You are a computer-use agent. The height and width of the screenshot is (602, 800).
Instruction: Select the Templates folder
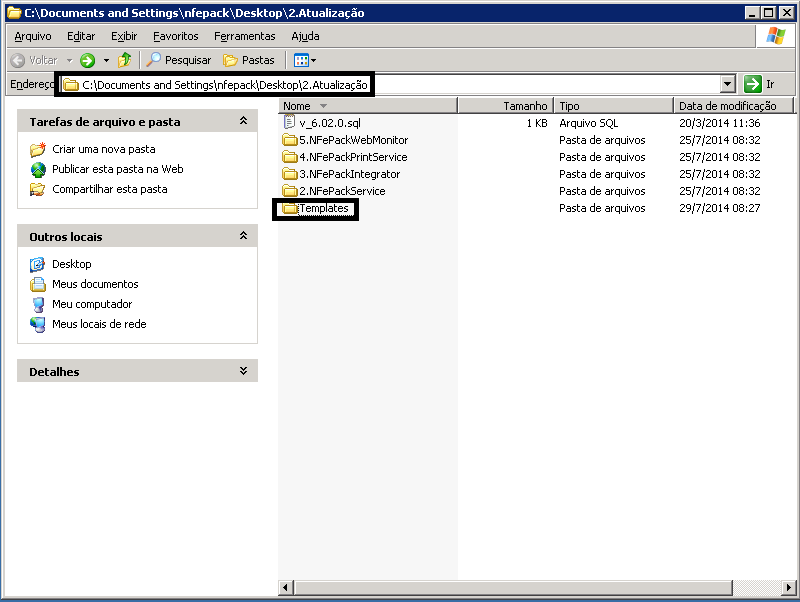point(322,208)
